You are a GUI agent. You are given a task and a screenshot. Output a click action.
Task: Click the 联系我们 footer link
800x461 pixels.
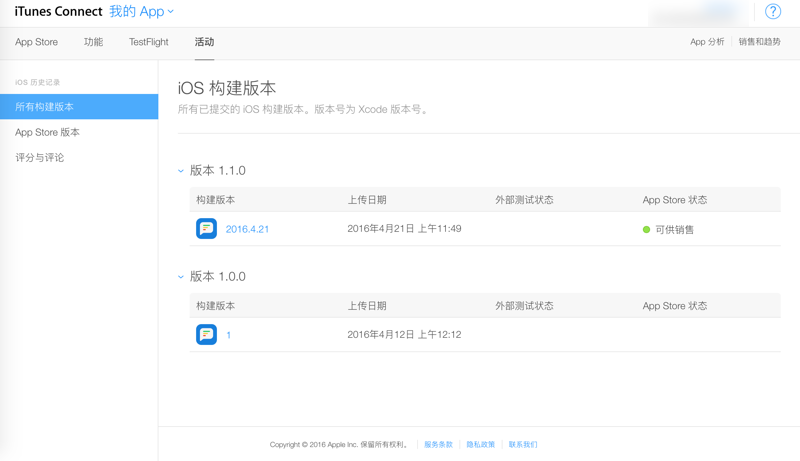(x=523, y=444)
